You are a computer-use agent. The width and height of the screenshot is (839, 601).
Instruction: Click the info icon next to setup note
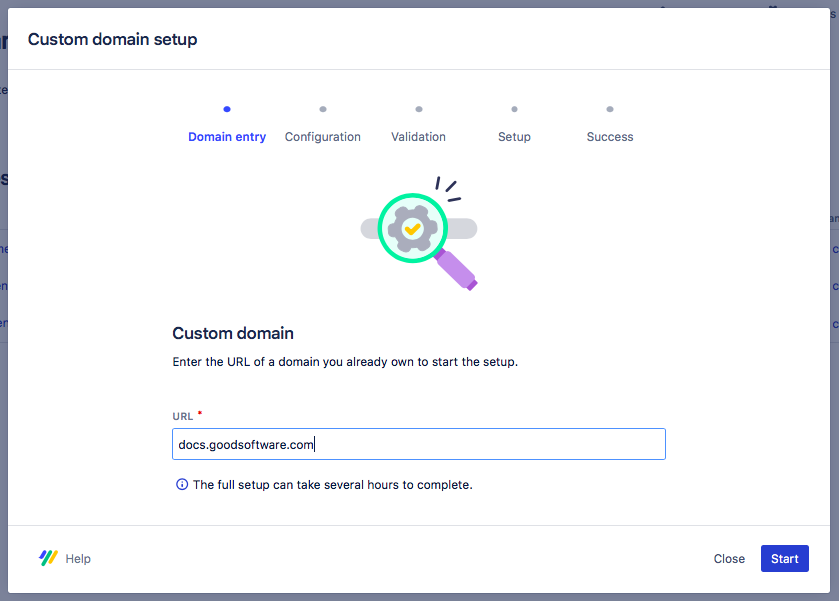pyautogui.click(x=181, y=484)
